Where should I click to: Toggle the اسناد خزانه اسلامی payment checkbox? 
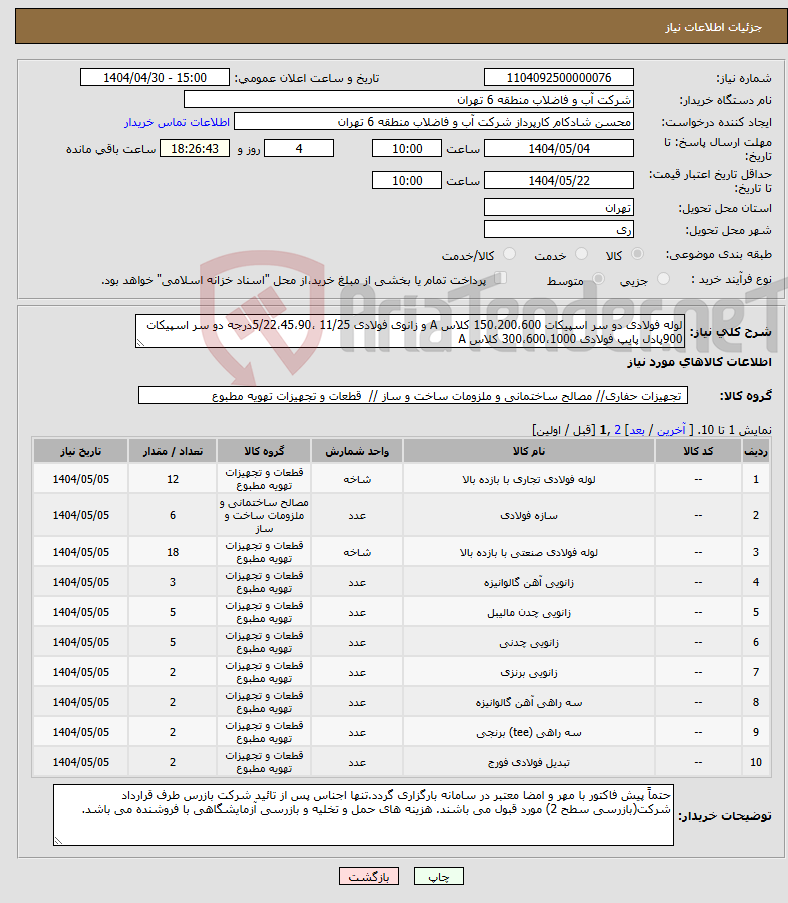click(501, 278)
